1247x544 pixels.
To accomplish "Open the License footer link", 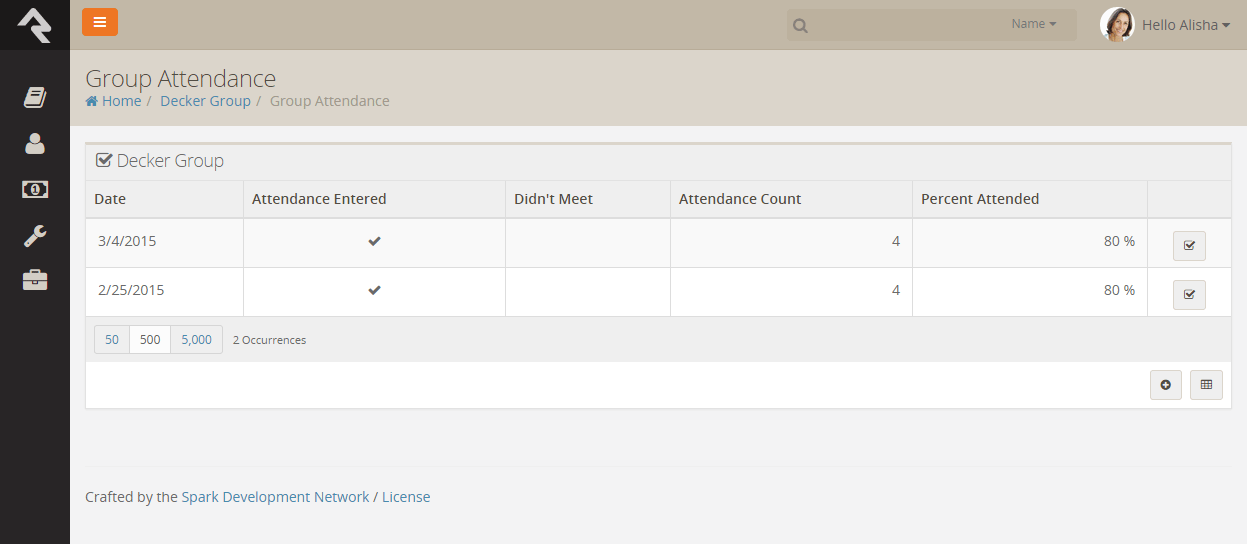I will [406, 497].
